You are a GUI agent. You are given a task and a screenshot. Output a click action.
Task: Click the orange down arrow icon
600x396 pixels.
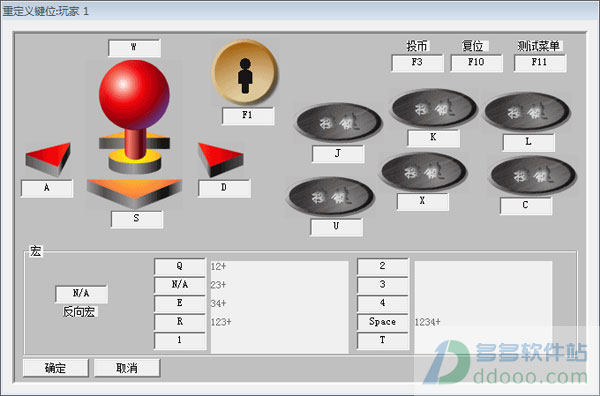pos(134,192)
